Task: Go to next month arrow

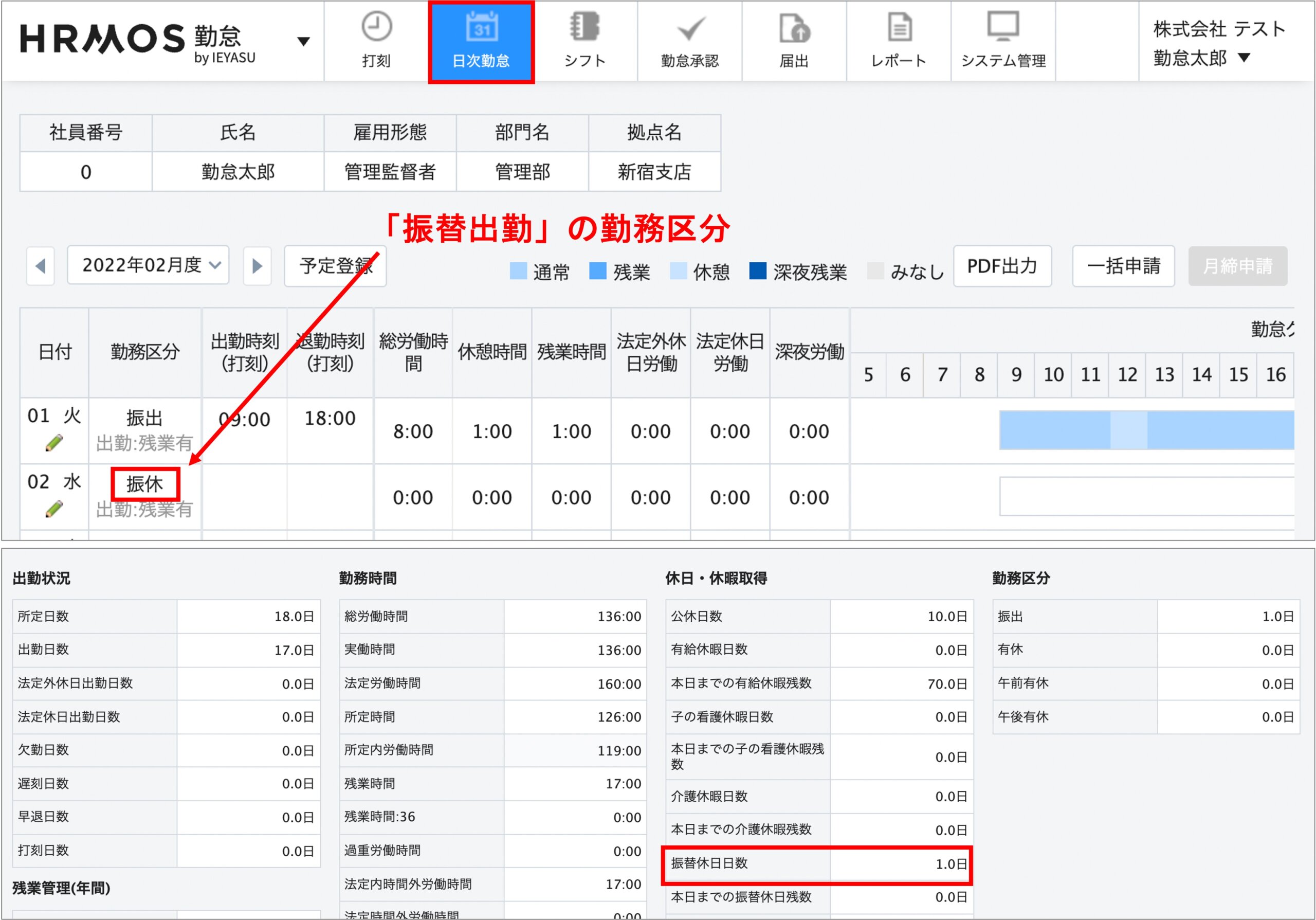Action: coord(257,266)
